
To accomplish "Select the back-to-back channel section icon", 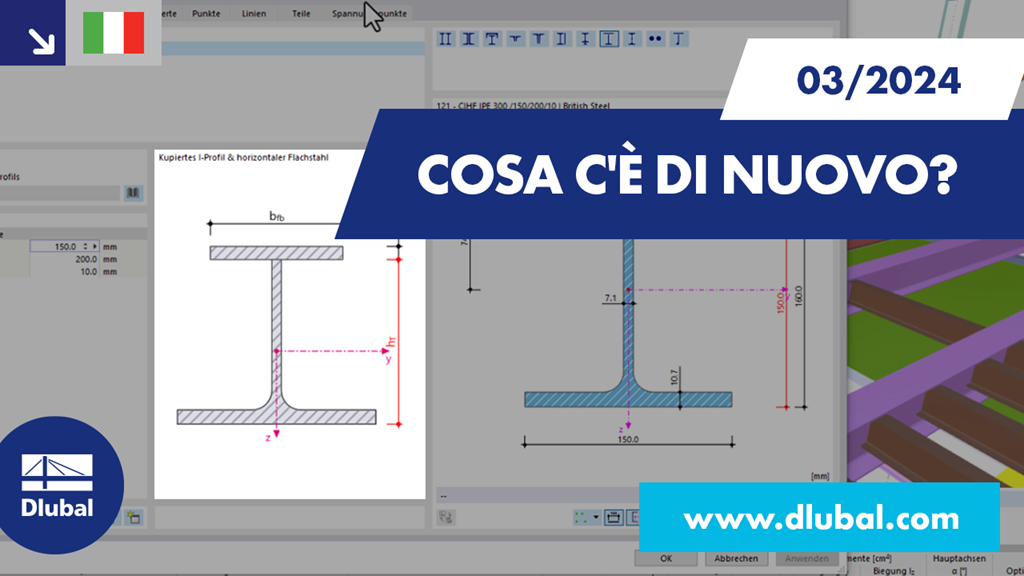I will point(468,39).
